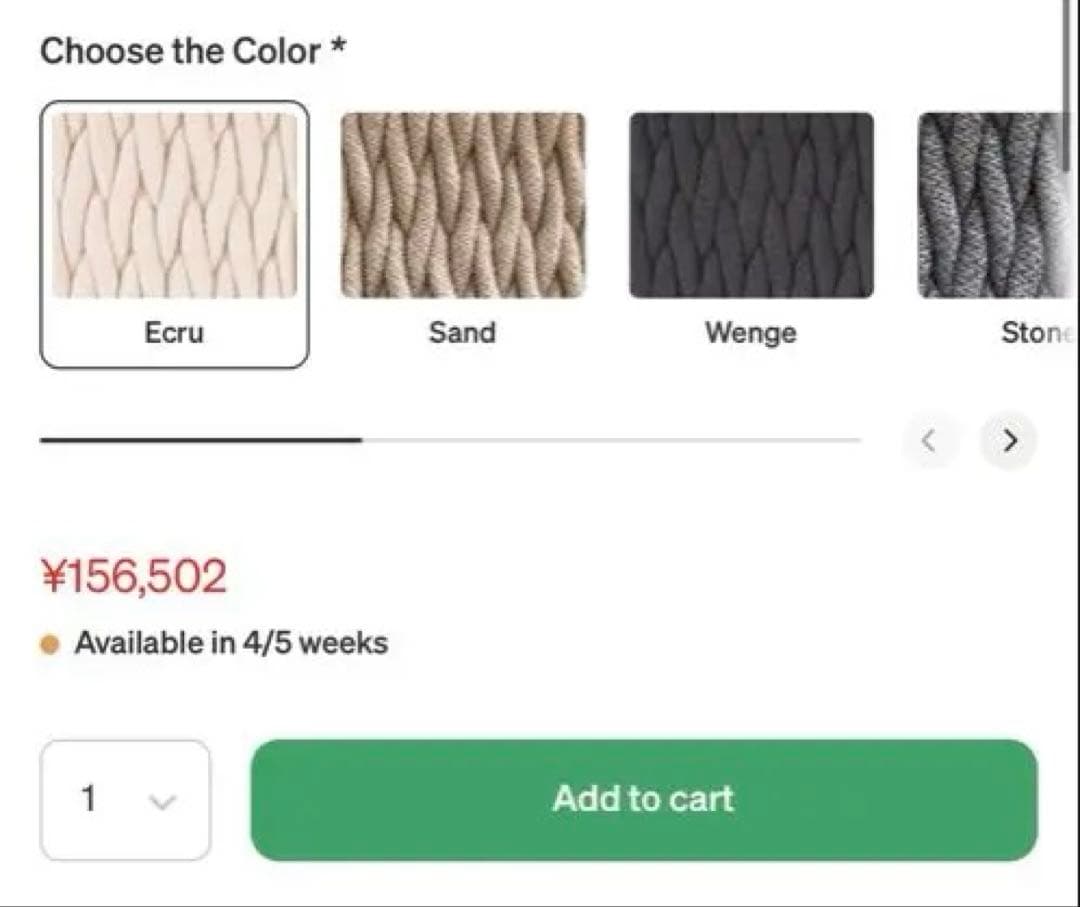
Task: Click the light gray carousel scroll track
Action: pyautogui.click(x=610, y=440)
